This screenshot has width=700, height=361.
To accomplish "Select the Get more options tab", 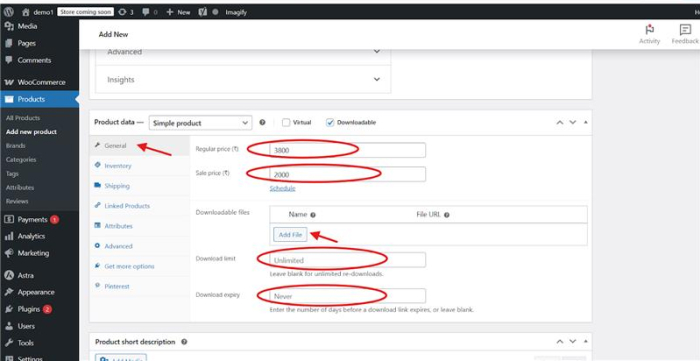I will pyautogui.click(x=140, y=266).
